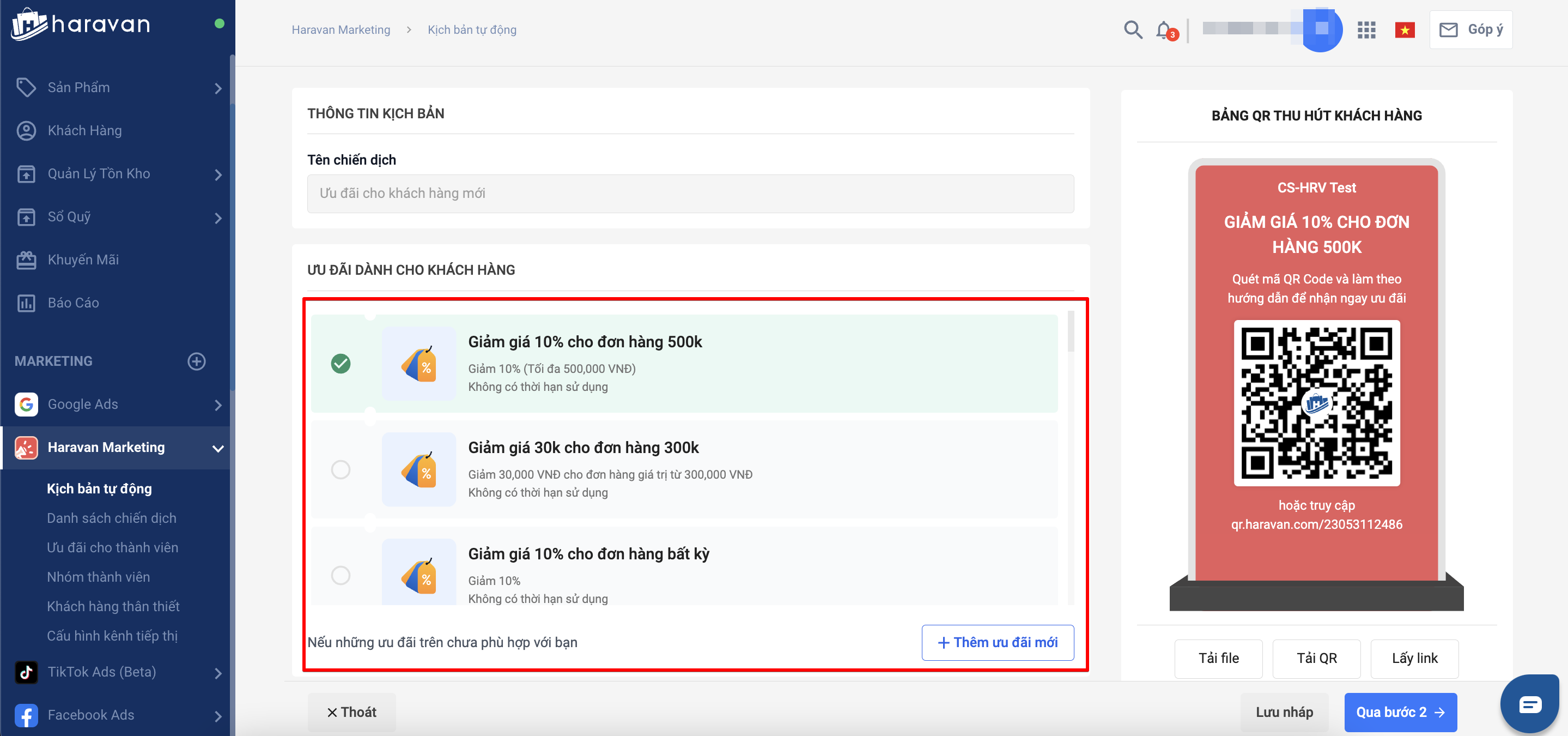Click the Báo Cáo menu label
Screen dimensions: 1568x736
tap(73, 303)
